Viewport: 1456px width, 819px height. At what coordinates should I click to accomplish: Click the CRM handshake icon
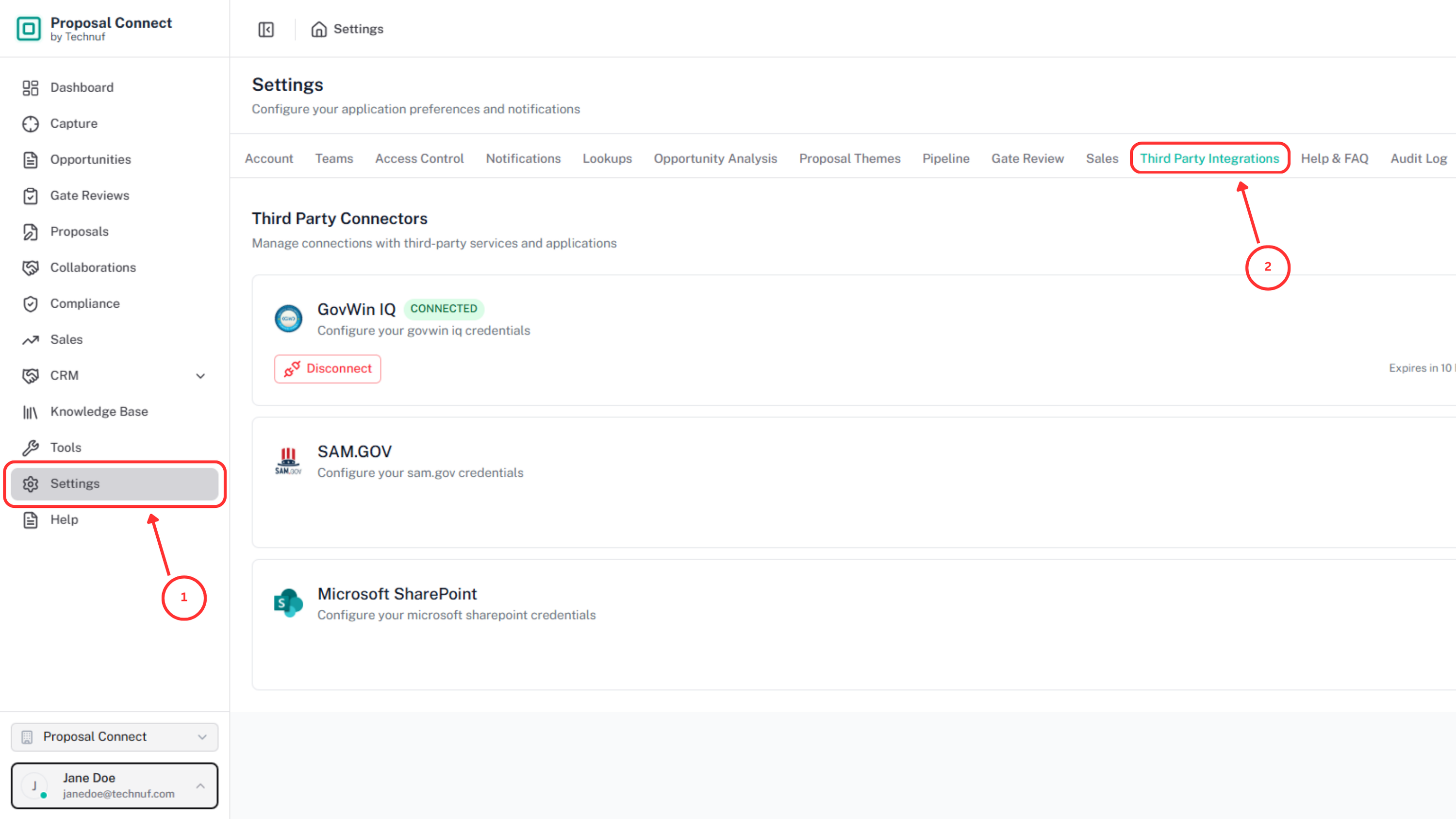click(x=31, y=376)
